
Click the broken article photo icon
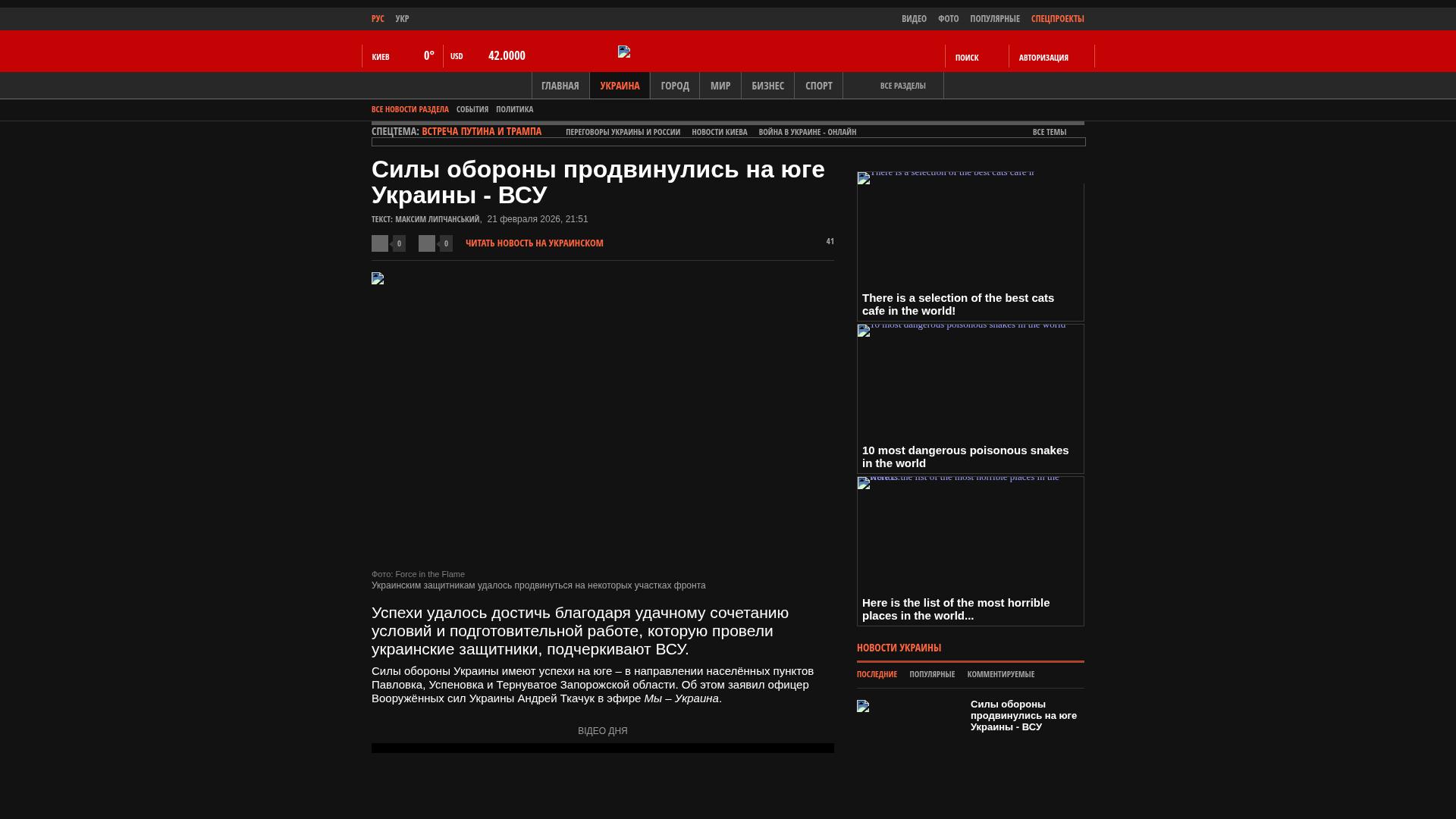coord(378,278)
